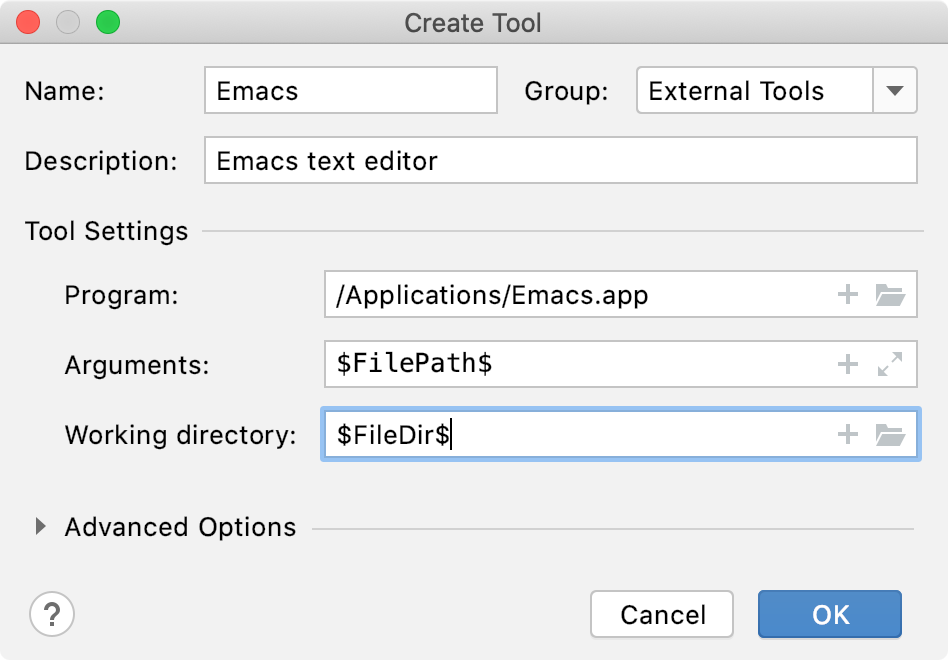Image resolution: width=948 pixels, height=660 pixels.
Task: Select the External Tools group combo box
Action: point(777,91)
